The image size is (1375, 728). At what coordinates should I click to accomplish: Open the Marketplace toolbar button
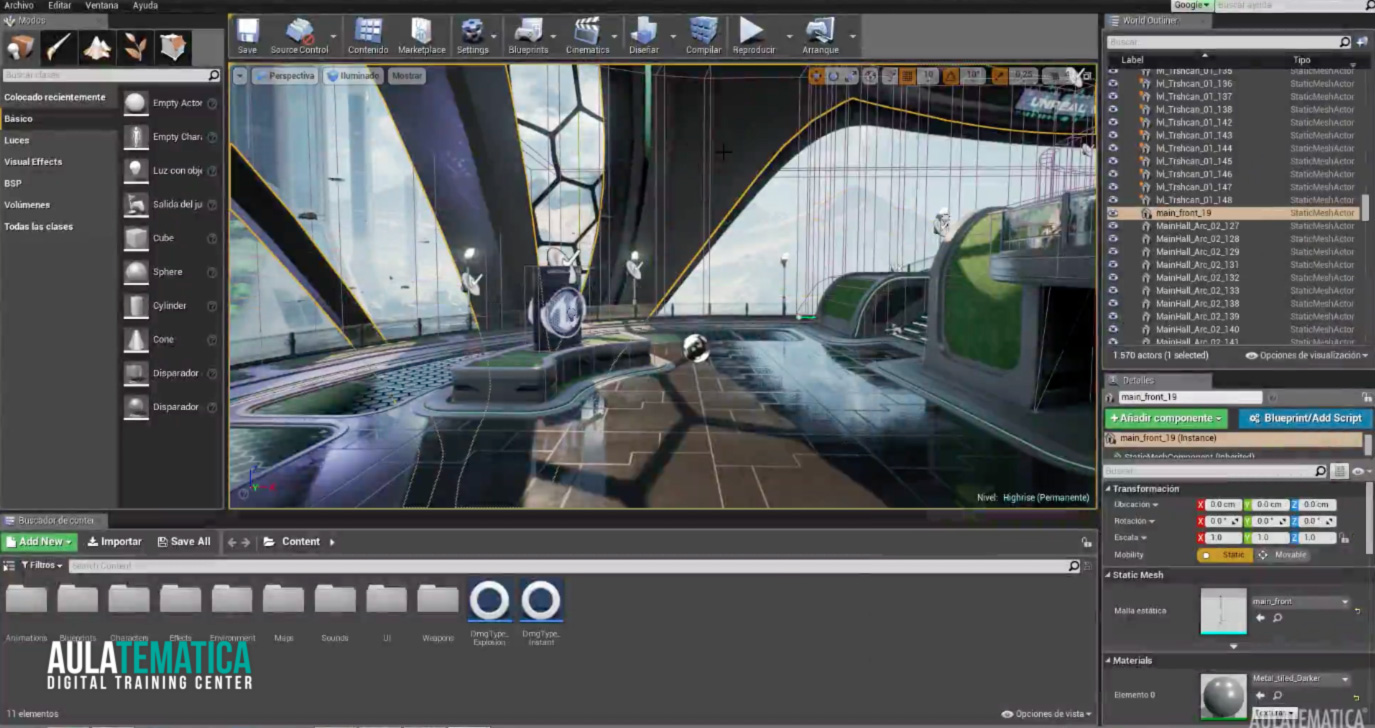coord(421,36)
